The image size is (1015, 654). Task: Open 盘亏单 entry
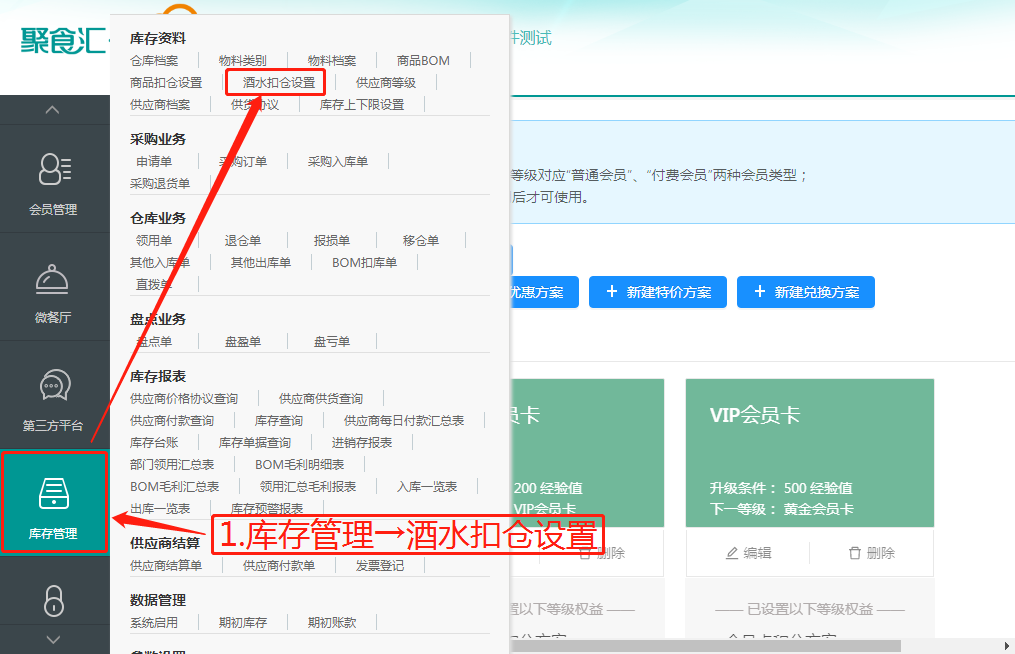tap(331, 342)
